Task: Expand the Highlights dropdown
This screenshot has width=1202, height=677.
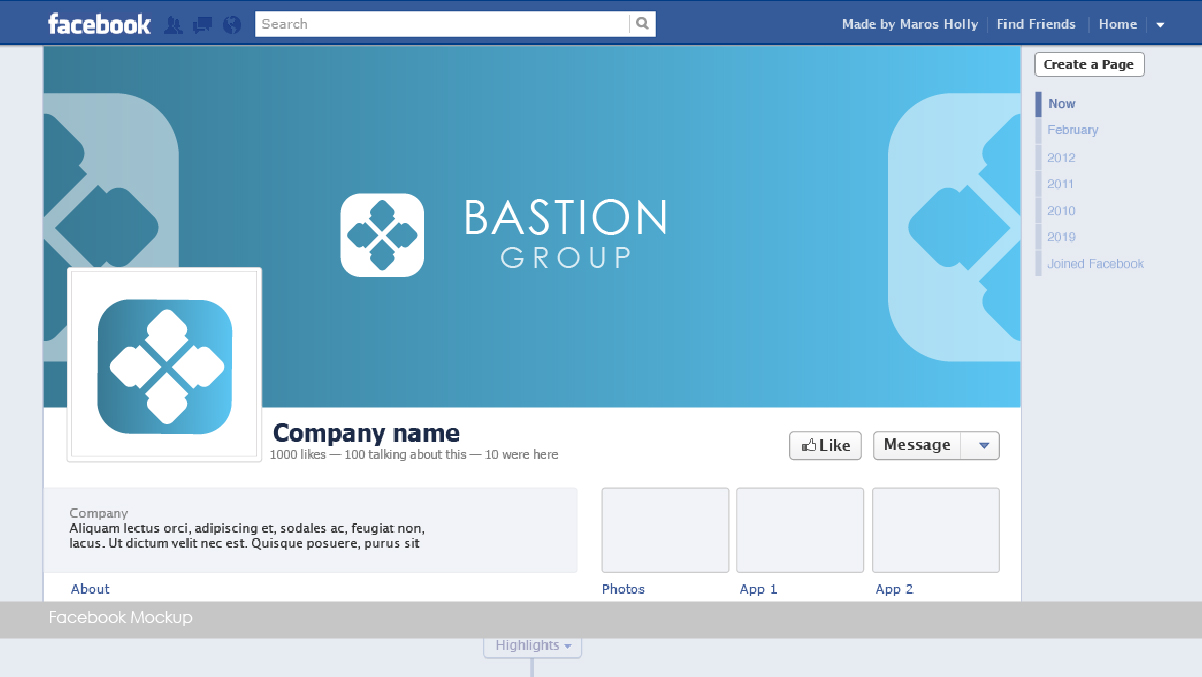Action: (533, 646)
